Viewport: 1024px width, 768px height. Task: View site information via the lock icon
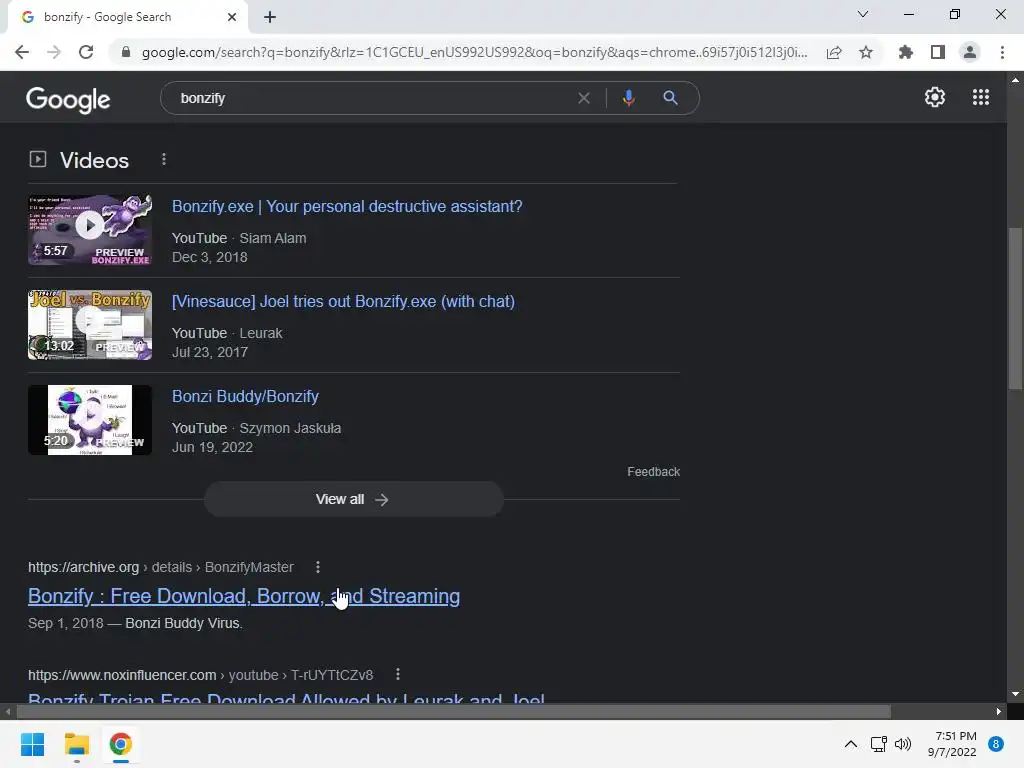tap(126, 52)
